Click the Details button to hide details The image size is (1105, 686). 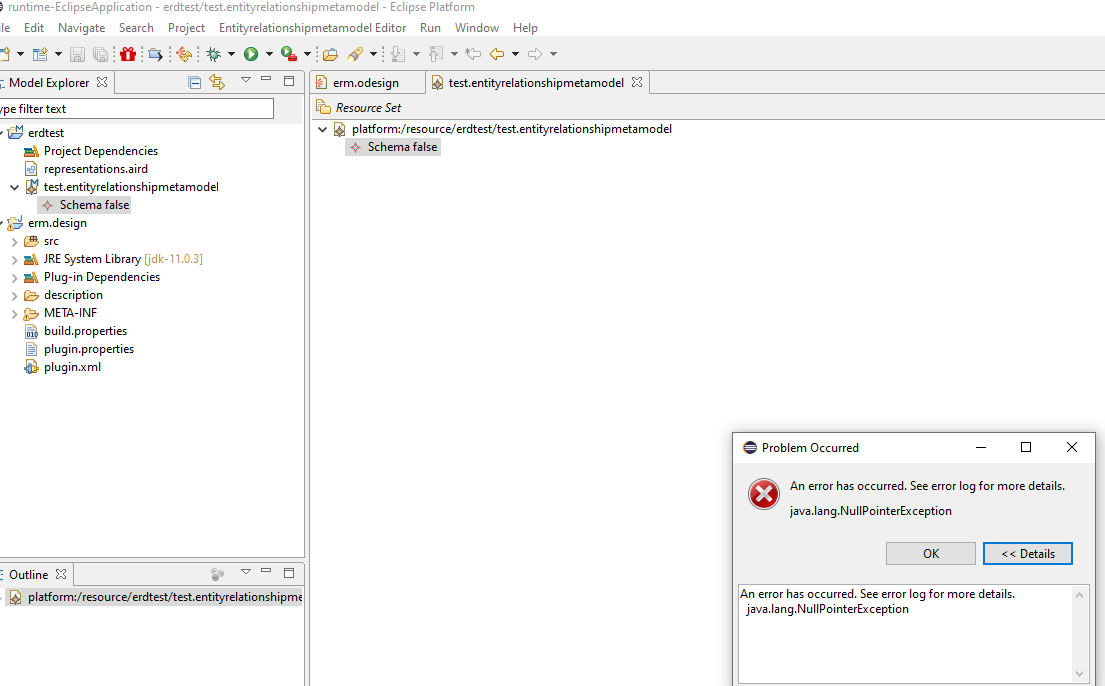(1027, 554)
